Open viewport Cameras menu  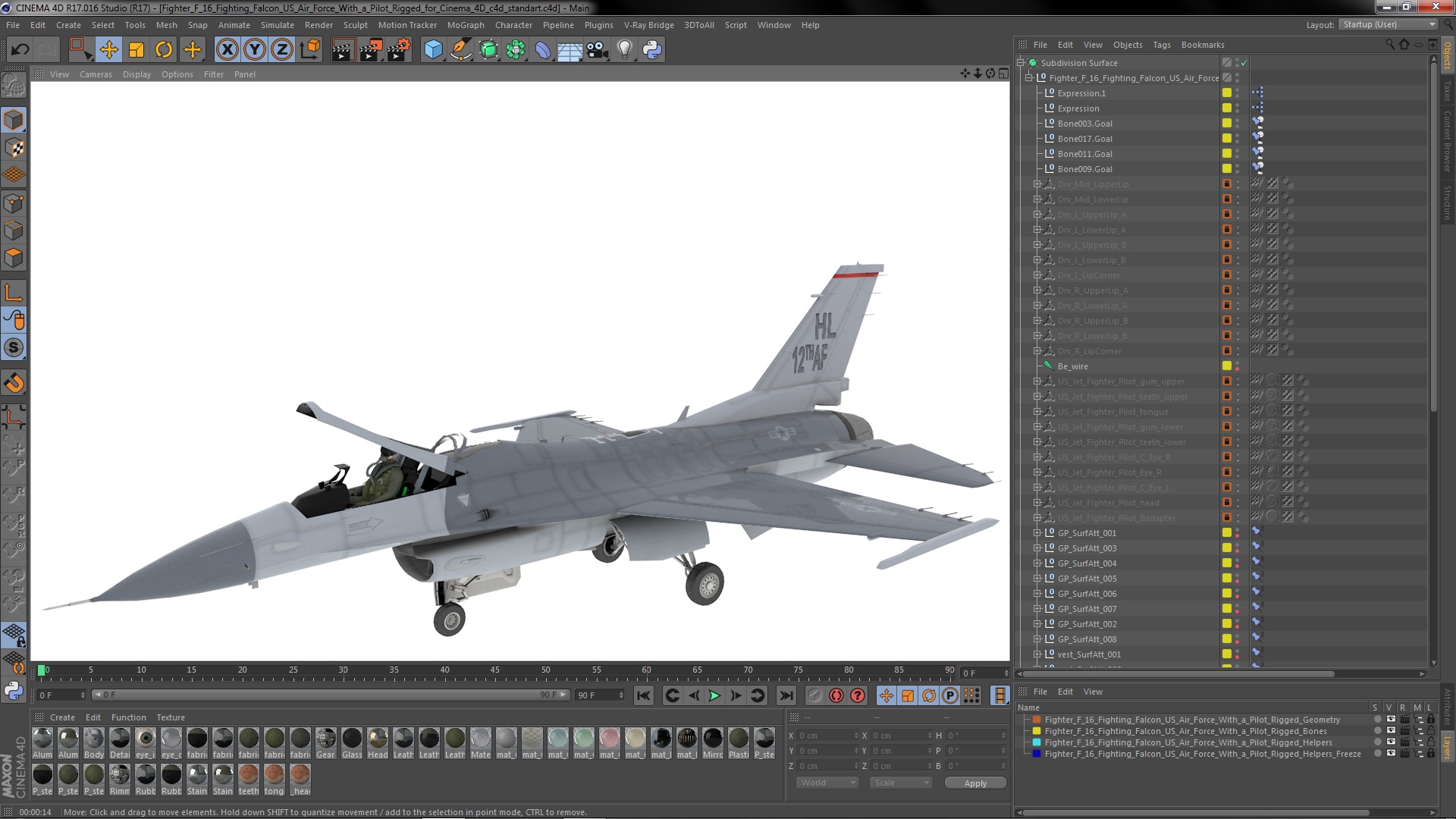point(96,74)
